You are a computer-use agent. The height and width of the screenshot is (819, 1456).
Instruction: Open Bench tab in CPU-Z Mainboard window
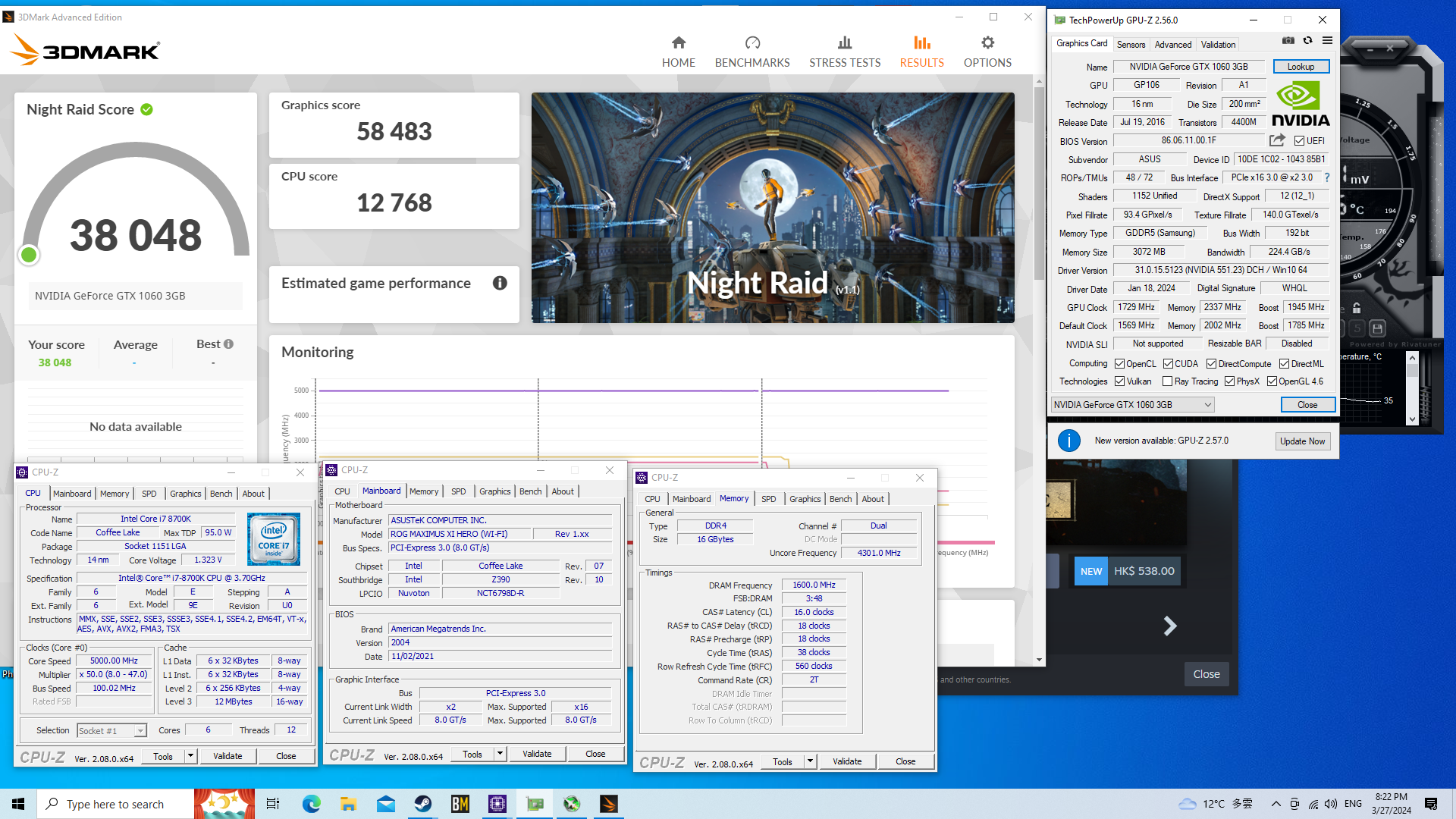[x=530, y=491]
